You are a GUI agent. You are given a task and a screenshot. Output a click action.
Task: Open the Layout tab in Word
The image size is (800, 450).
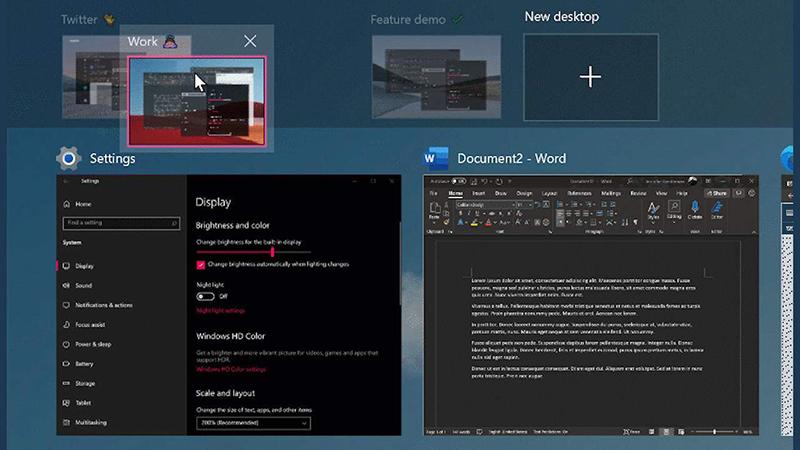point(549,192)
